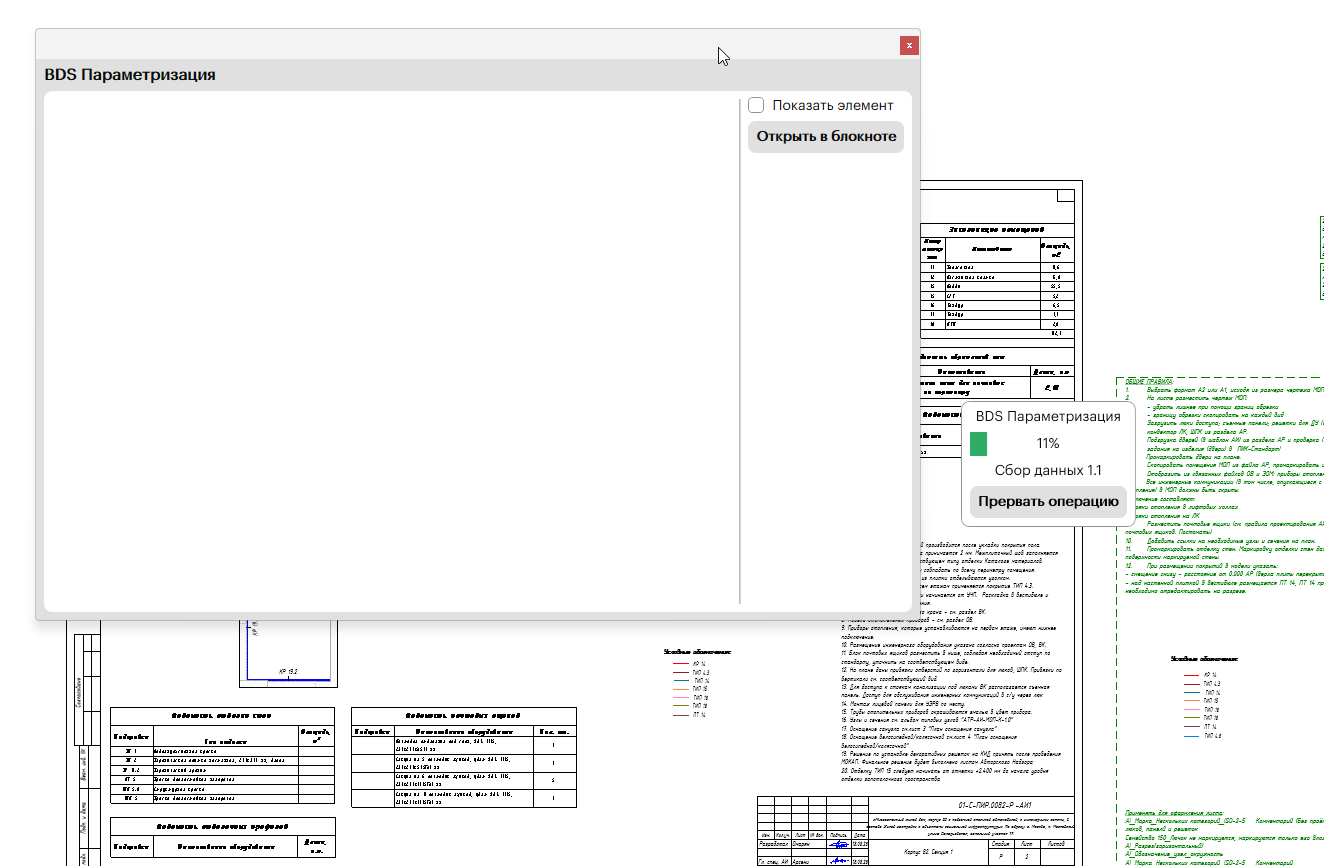
Task: Click the dialog's BDS Параметризация header bar
Action: [x=477, y=75]
